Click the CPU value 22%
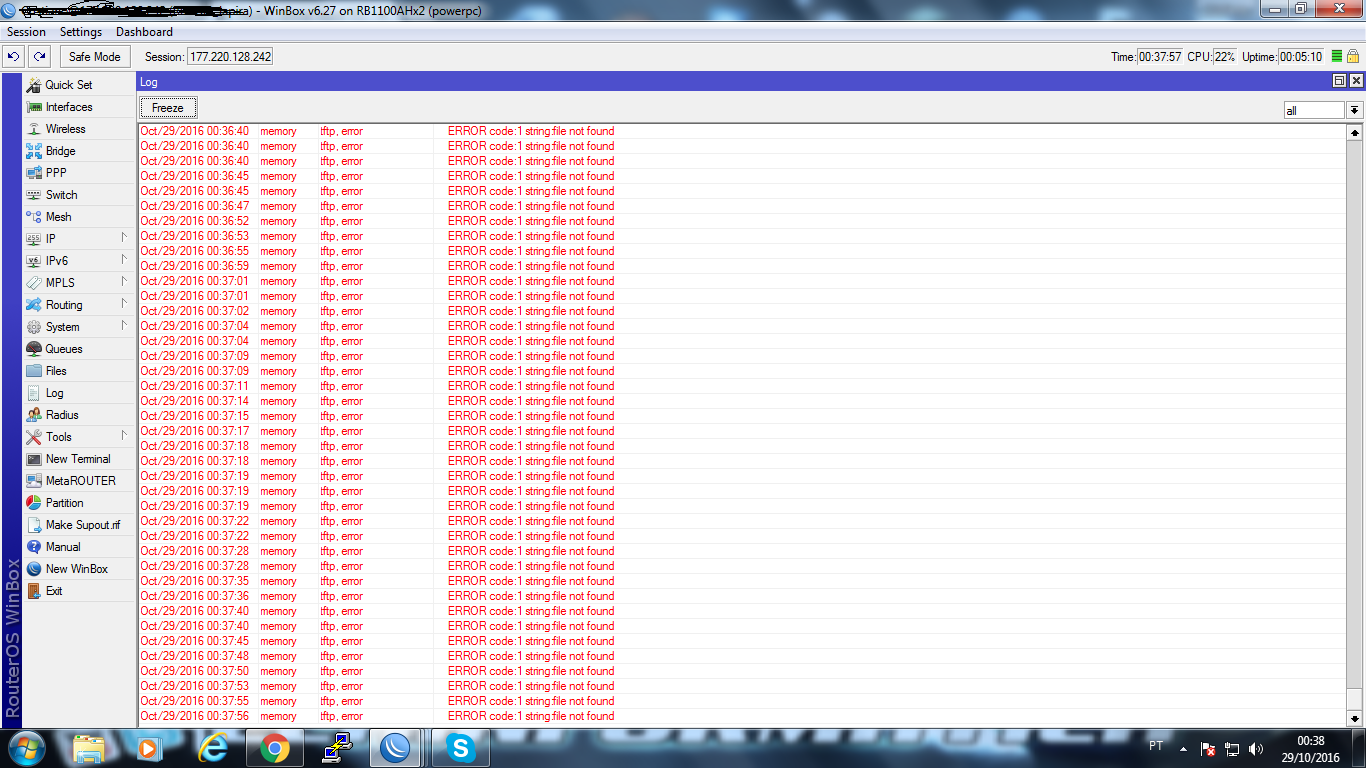1366x768 pixels. click(1225, 57)
